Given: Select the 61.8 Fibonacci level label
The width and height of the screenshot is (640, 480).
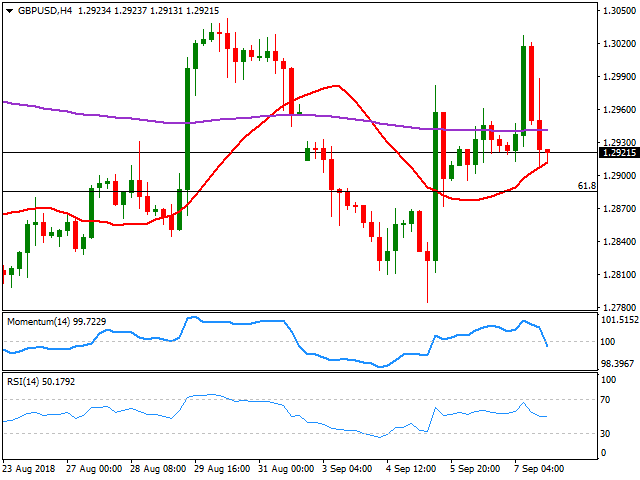Looking at the screenshot, I should click(588, 185).
